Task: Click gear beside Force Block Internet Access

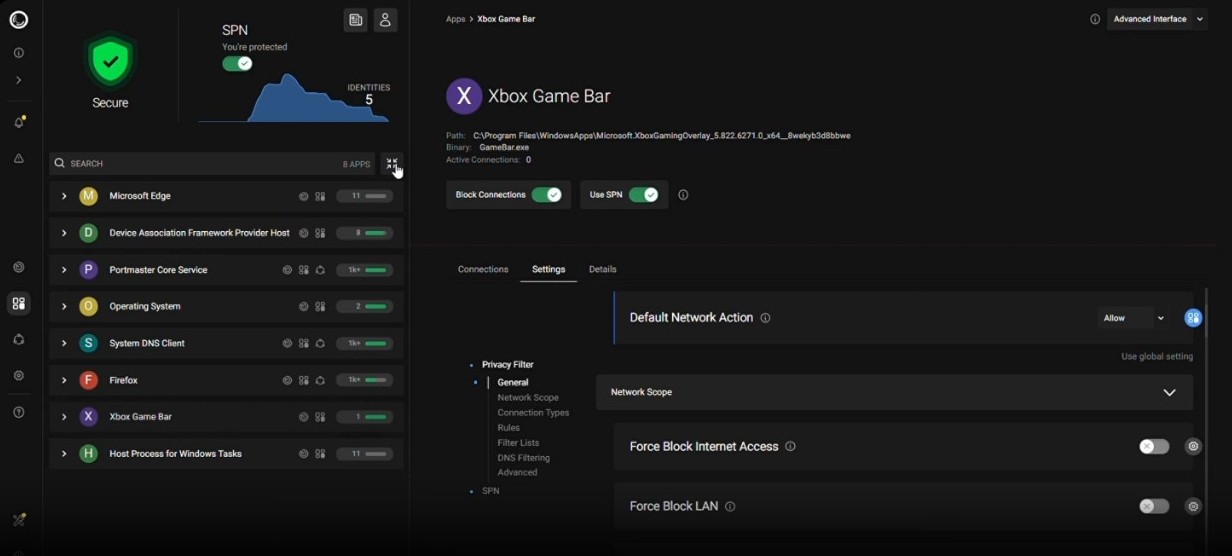Action: pyautogui.click(x=1193, y=447)
